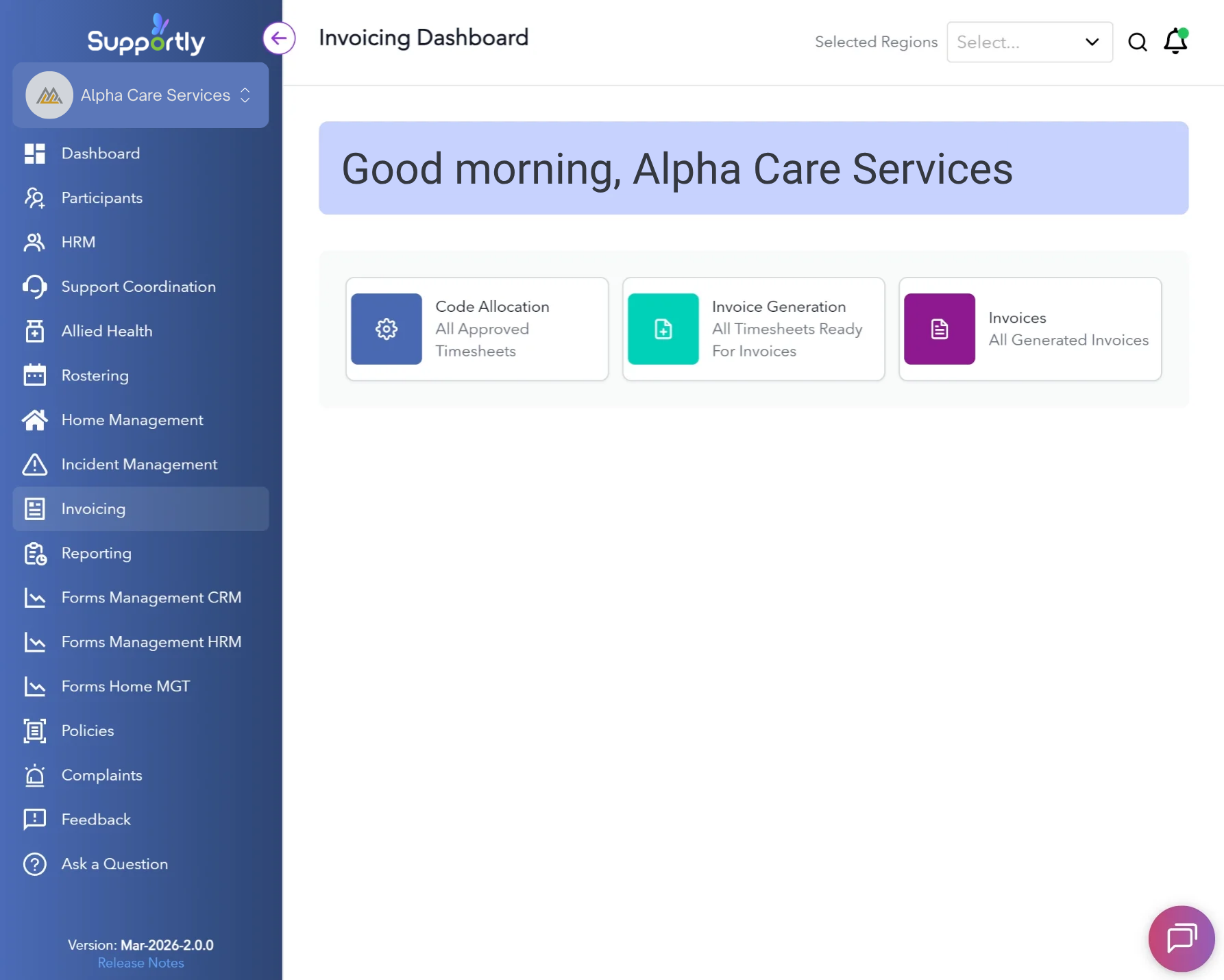This screenshot has height=980, width=1224.
Task: Navigate to Rostering
Action: (x=140, y=376)
